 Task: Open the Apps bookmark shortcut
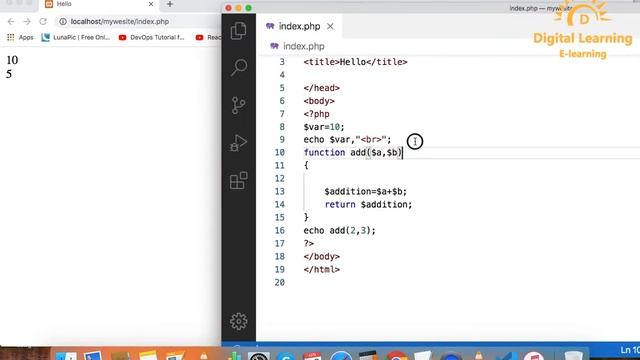click(20, 37)
